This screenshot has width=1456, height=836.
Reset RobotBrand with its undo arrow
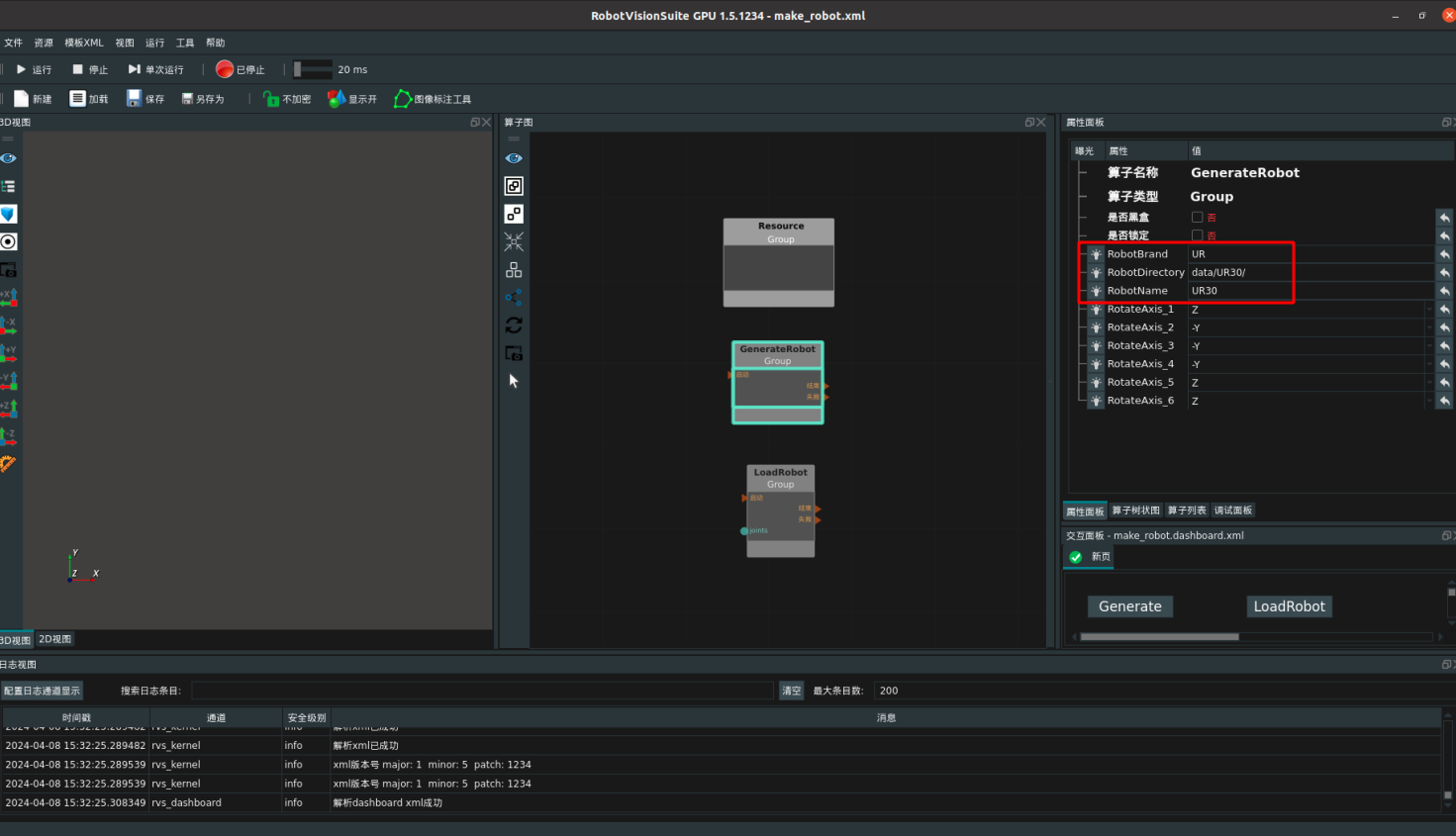(1445, 254)
